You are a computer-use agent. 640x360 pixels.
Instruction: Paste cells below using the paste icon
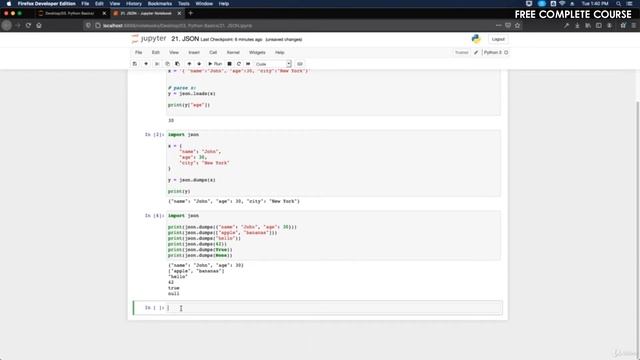pos(177,64)
